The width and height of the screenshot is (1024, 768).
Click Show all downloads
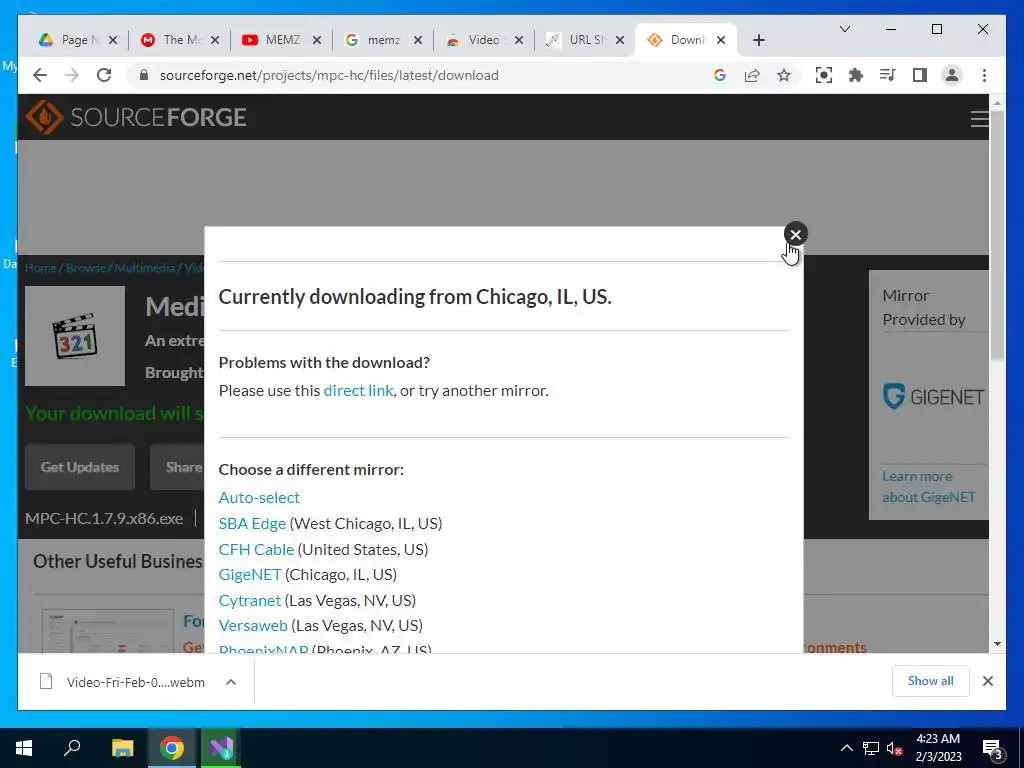pyautogui.click(x=930, y=681)
